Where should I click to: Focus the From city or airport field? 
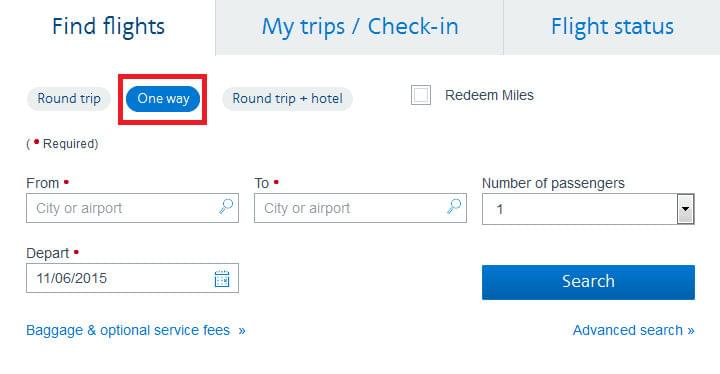(132, 208)
